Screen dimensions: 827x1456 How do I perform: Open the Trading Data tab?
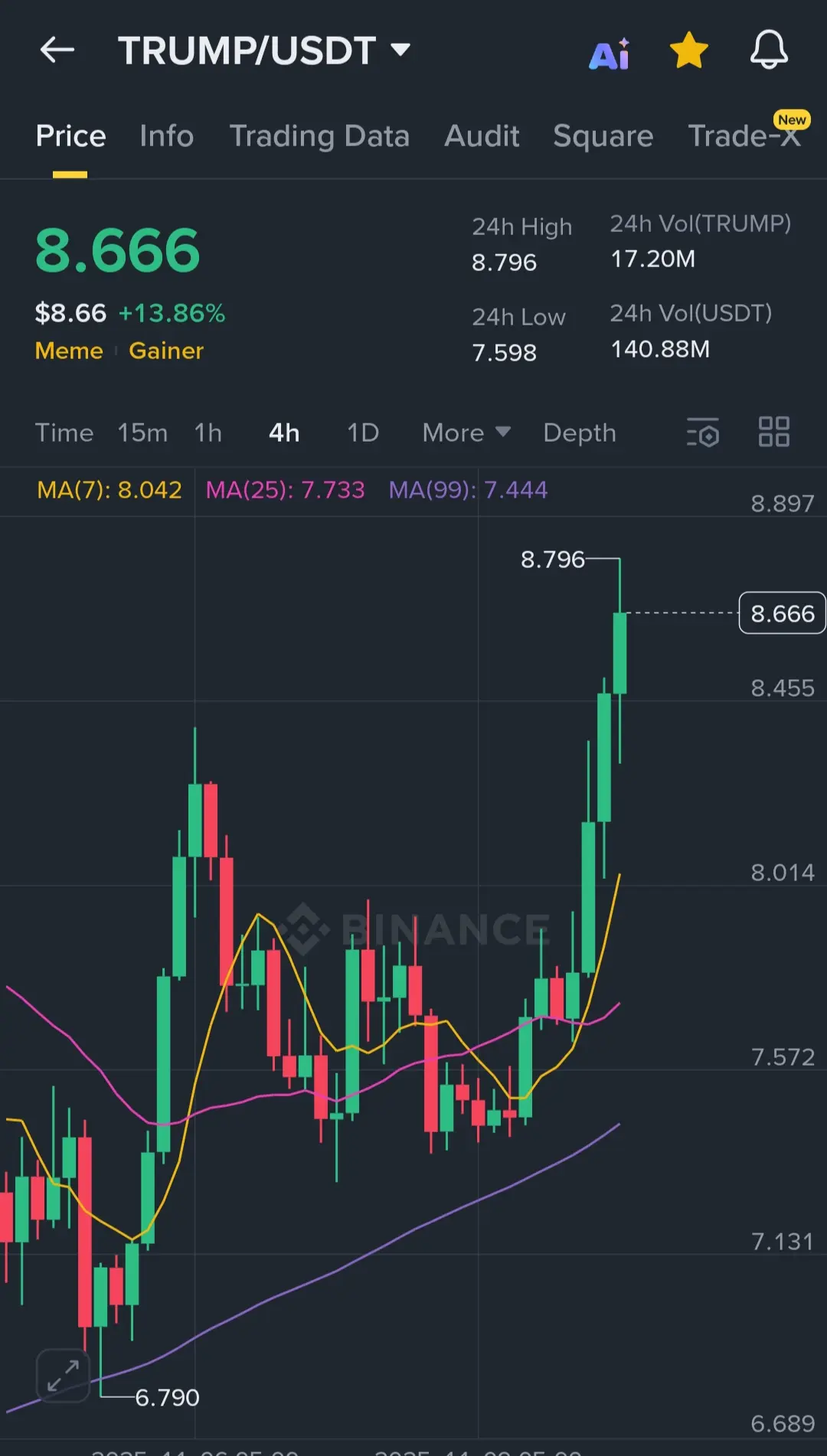tap(319, 136)
